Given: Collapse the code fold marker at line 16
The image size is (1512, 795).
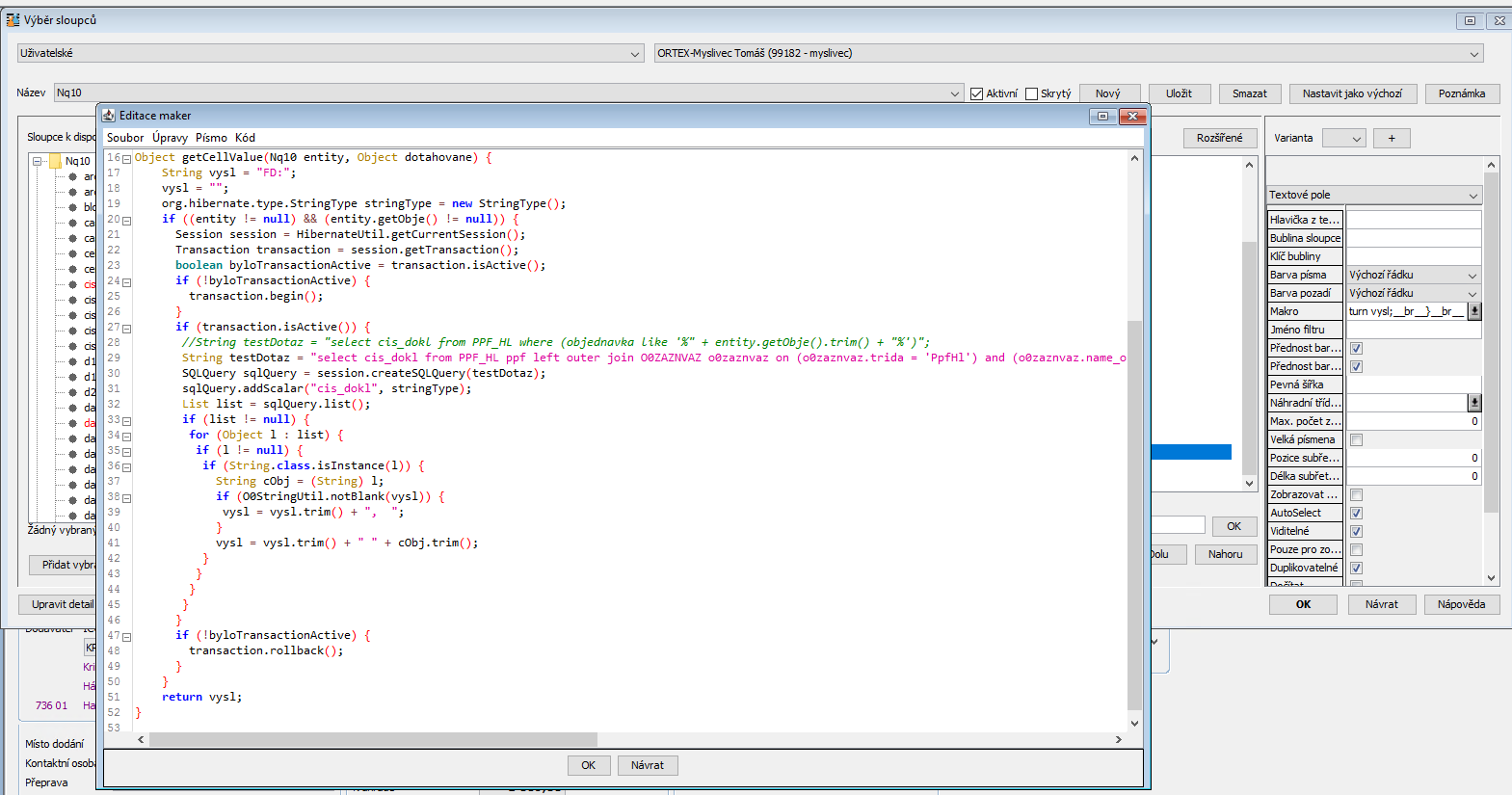Looking at the screenshot, I should [x=126, y=159].
